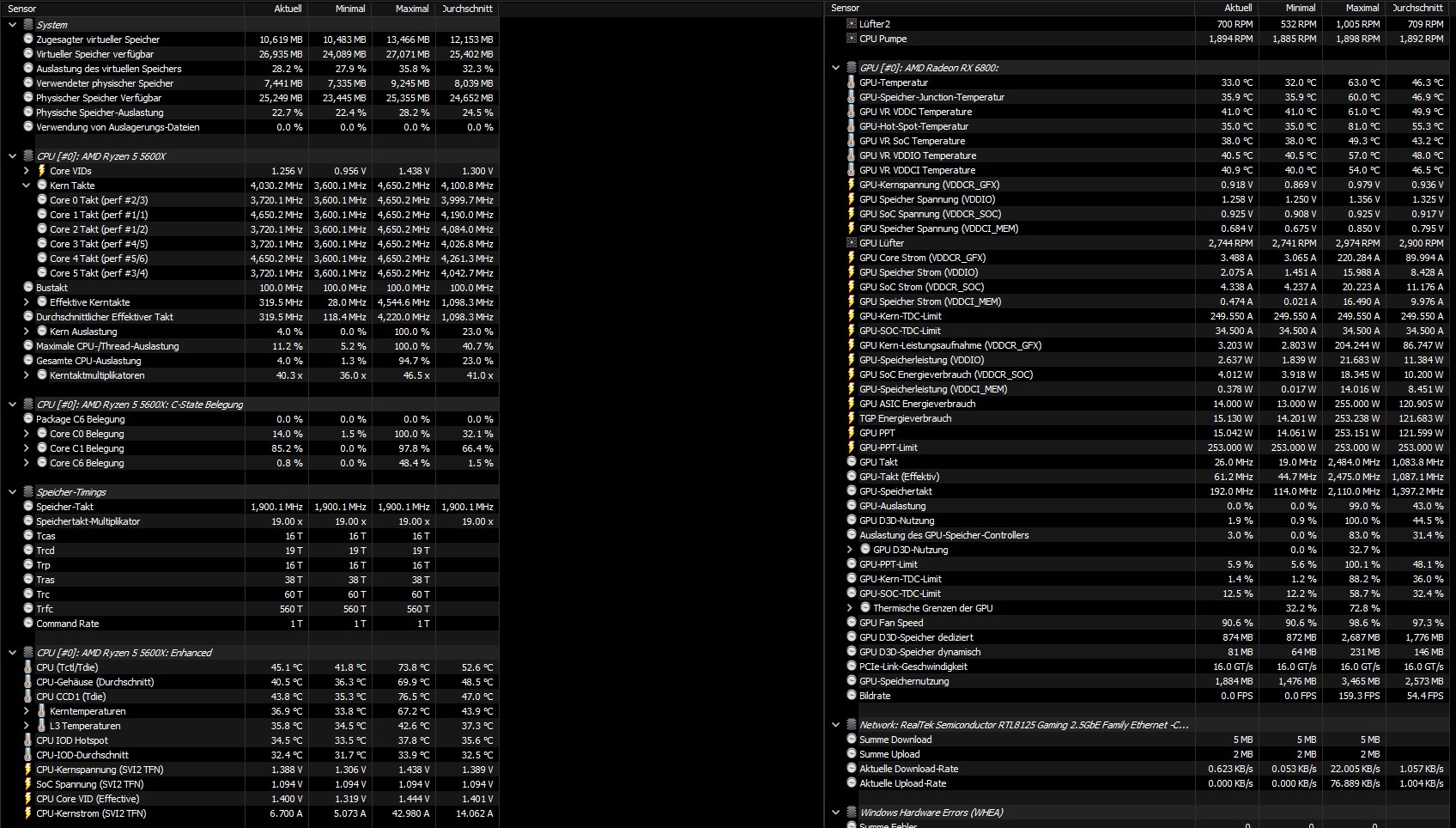The width and height of the screenshot is (1456, 828).
Task: Select the voltage icon next to Core VIDs
Action: (x=40, y=170)
